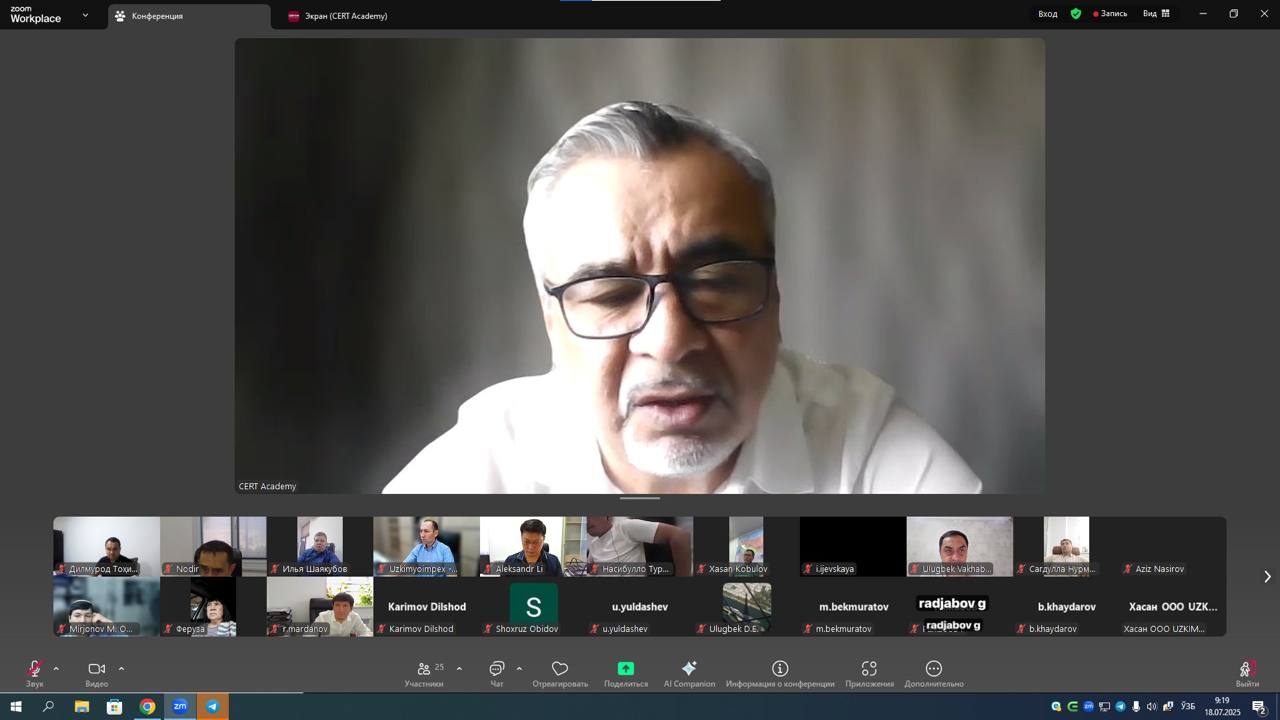Open AI Companion sparkle icon
The height and width of the screenshot is (720, 1280).
click(689, 669)
